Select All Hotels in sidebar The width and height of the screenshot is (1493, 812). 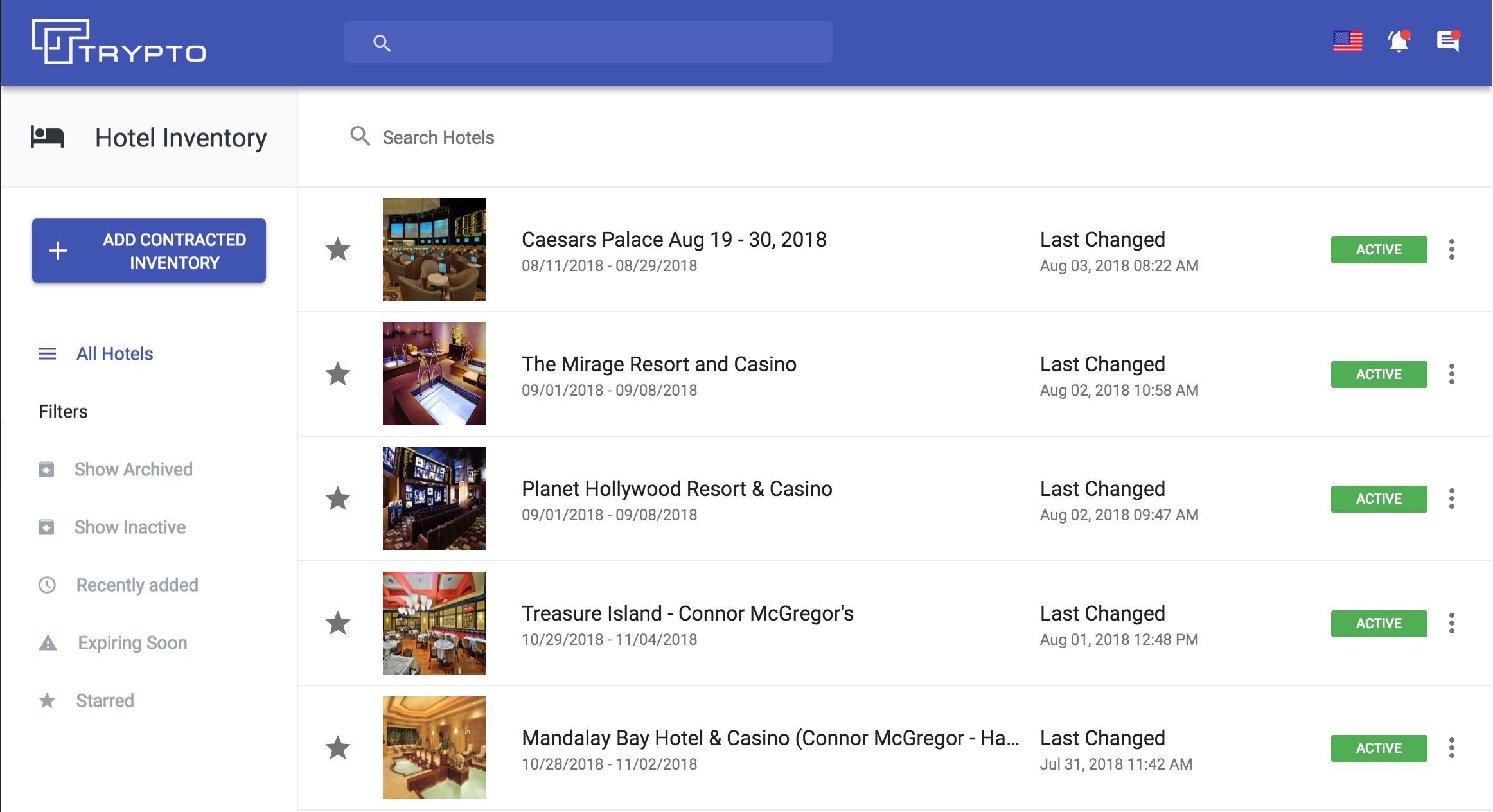pyautogui.click(x=114, y=353)
